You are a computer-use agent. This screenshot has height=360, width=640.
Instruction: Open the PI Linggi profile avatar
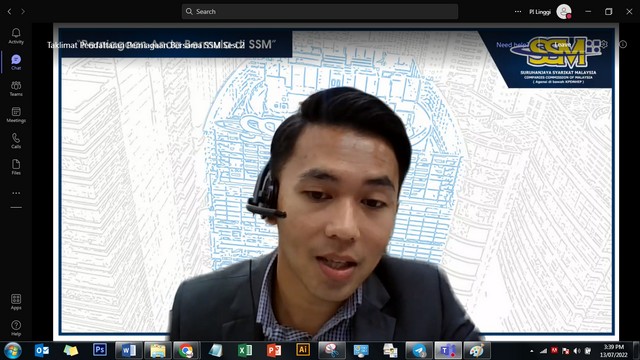[564, 11]
